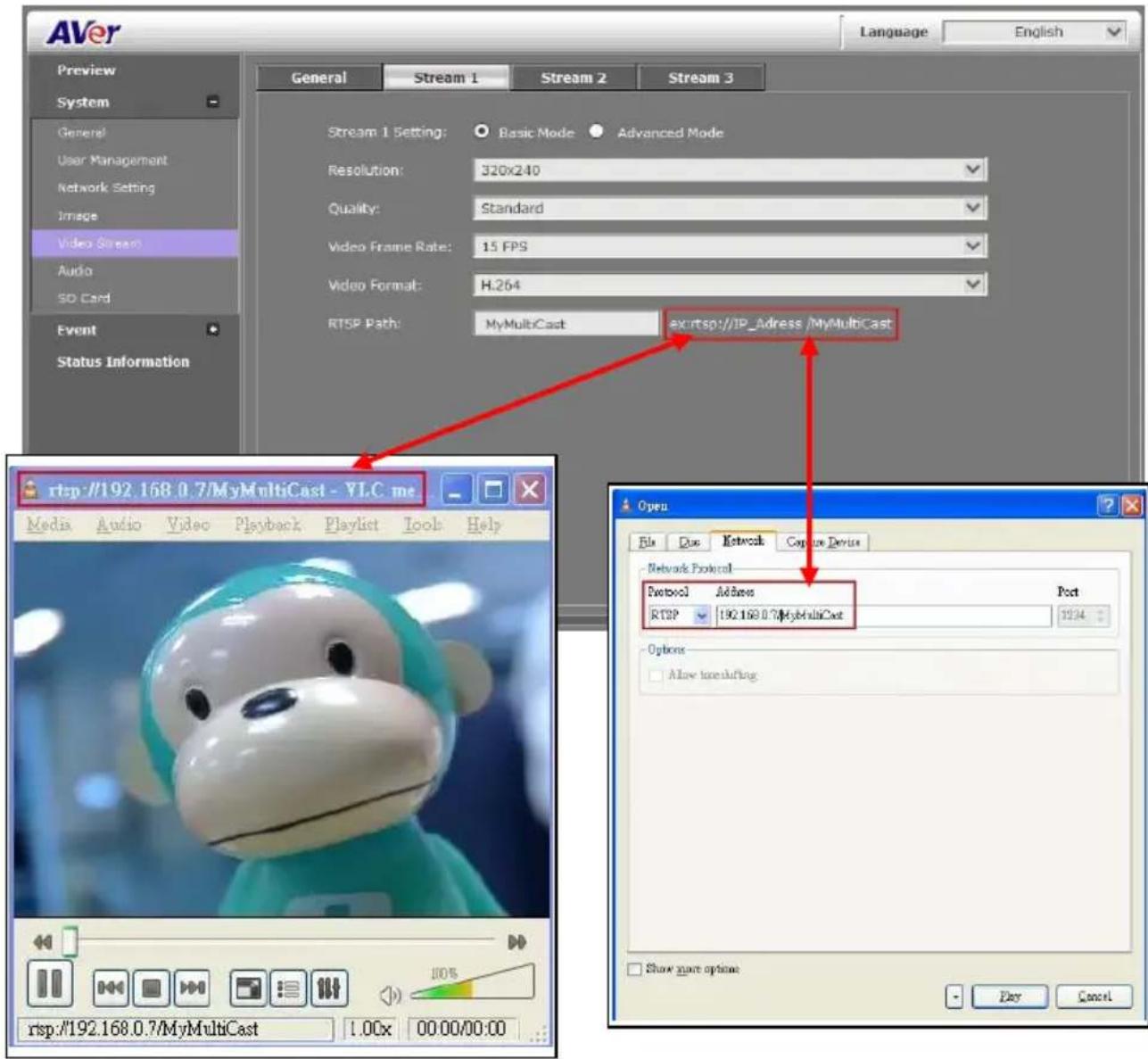This screenshot has height=1059, width=1148.
Task: Switch to the General tab
Action: click(x=318, y=78)
